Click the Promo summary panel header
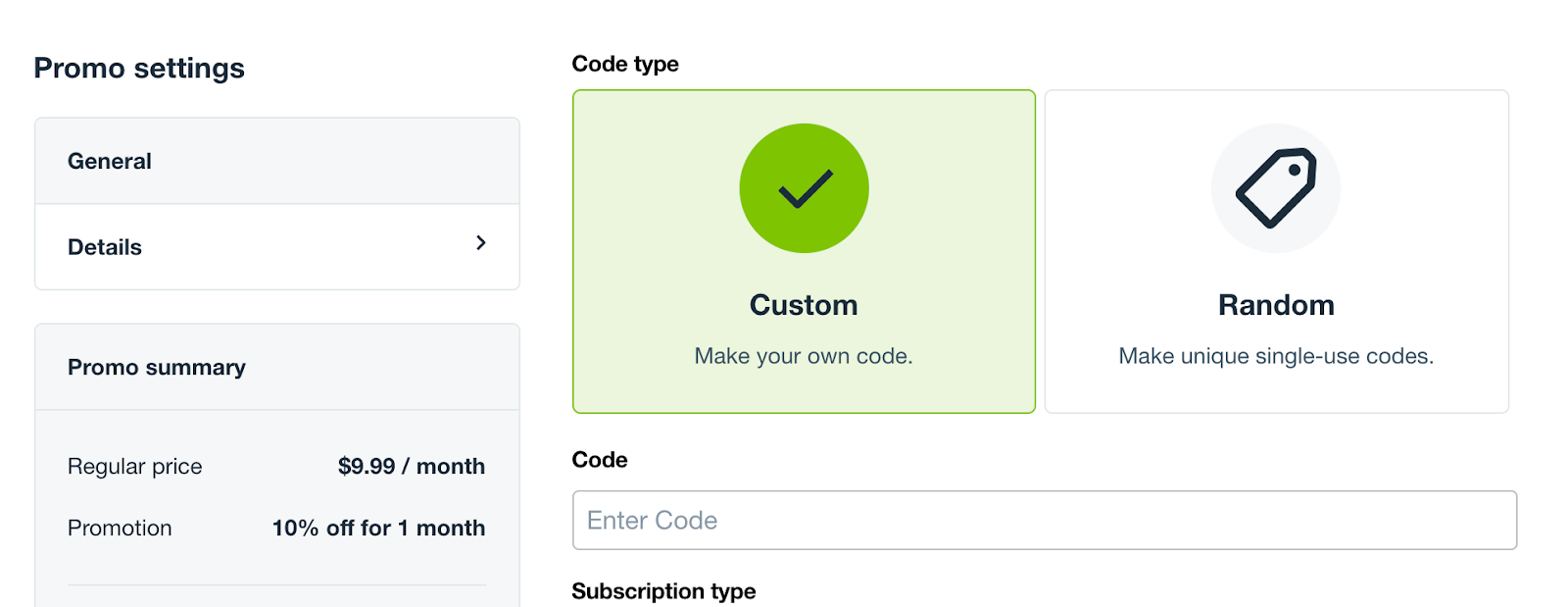 click(157, 368)
